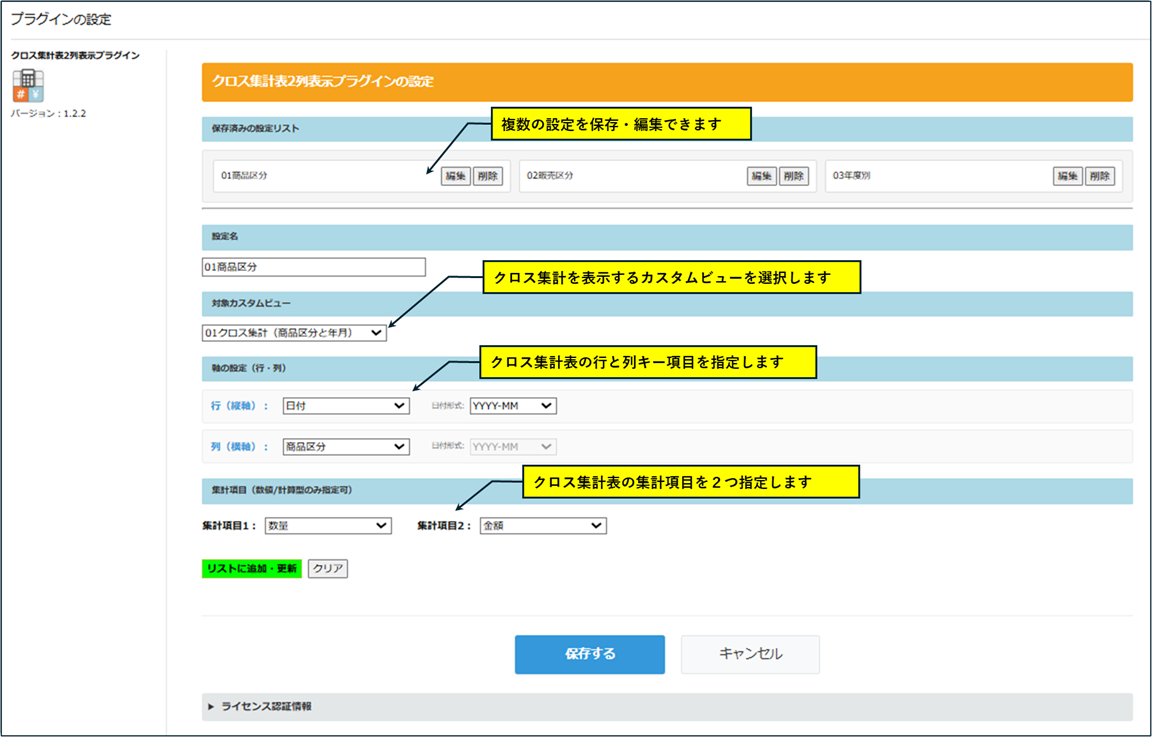Image resolution: width=1152 pixels, height=737 pixels.
Task: Click the green リストに追加・更新 button
Action: [252, 569]
